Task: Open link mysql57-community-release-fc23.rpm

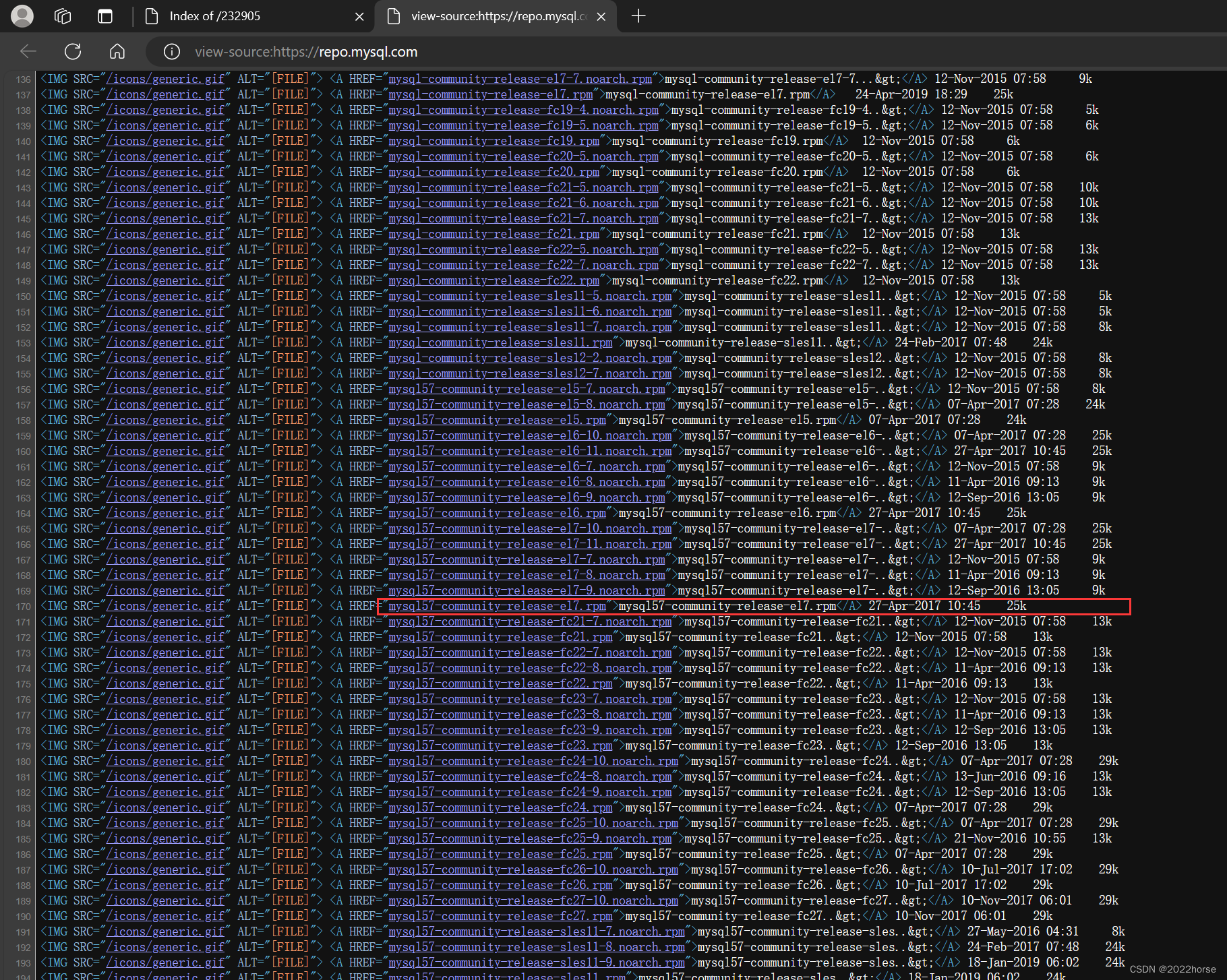Action: pos(501,745)
